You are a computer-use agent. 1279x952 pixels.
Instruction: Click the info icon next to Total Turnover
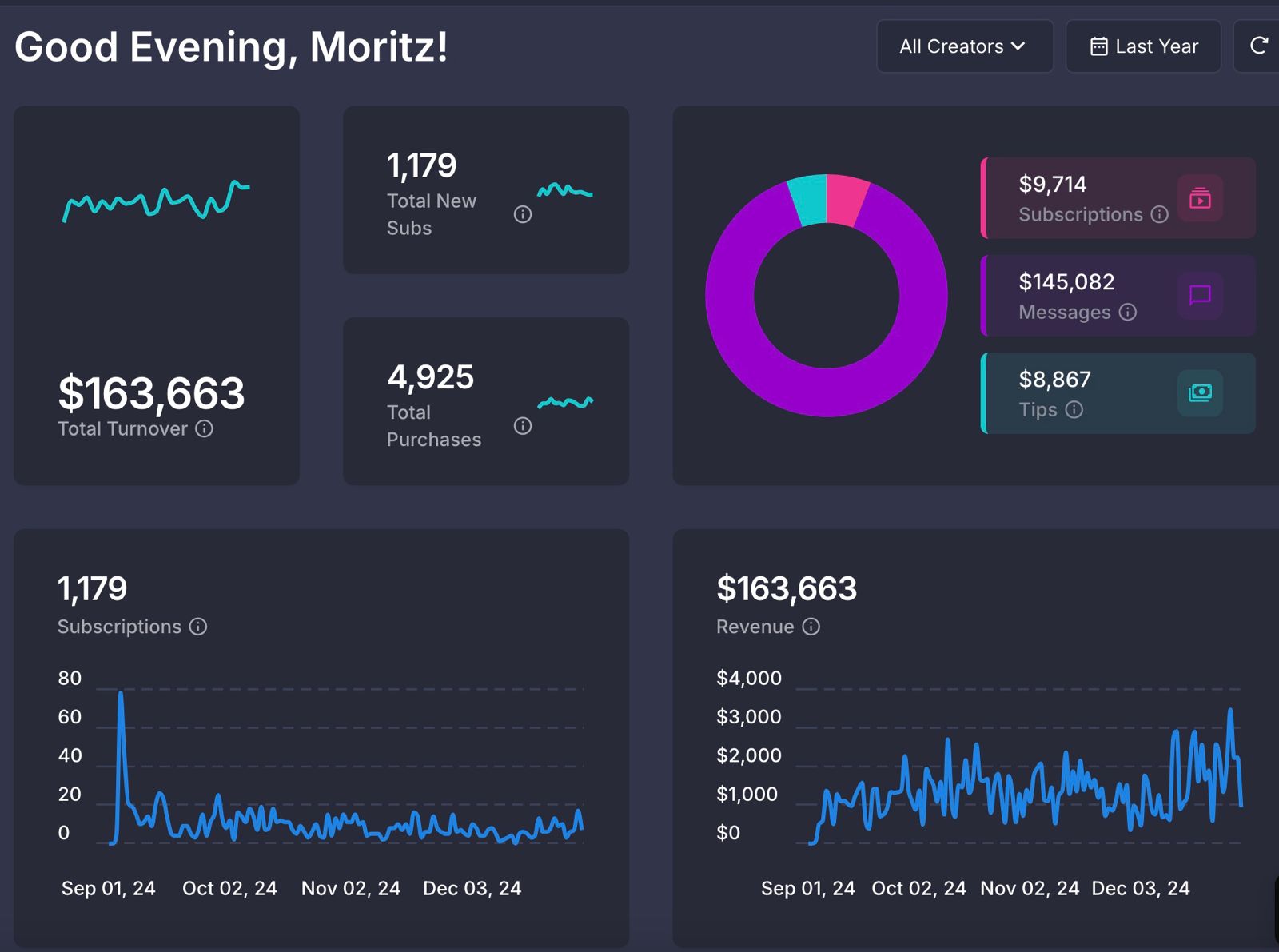(x=205, y=429)
